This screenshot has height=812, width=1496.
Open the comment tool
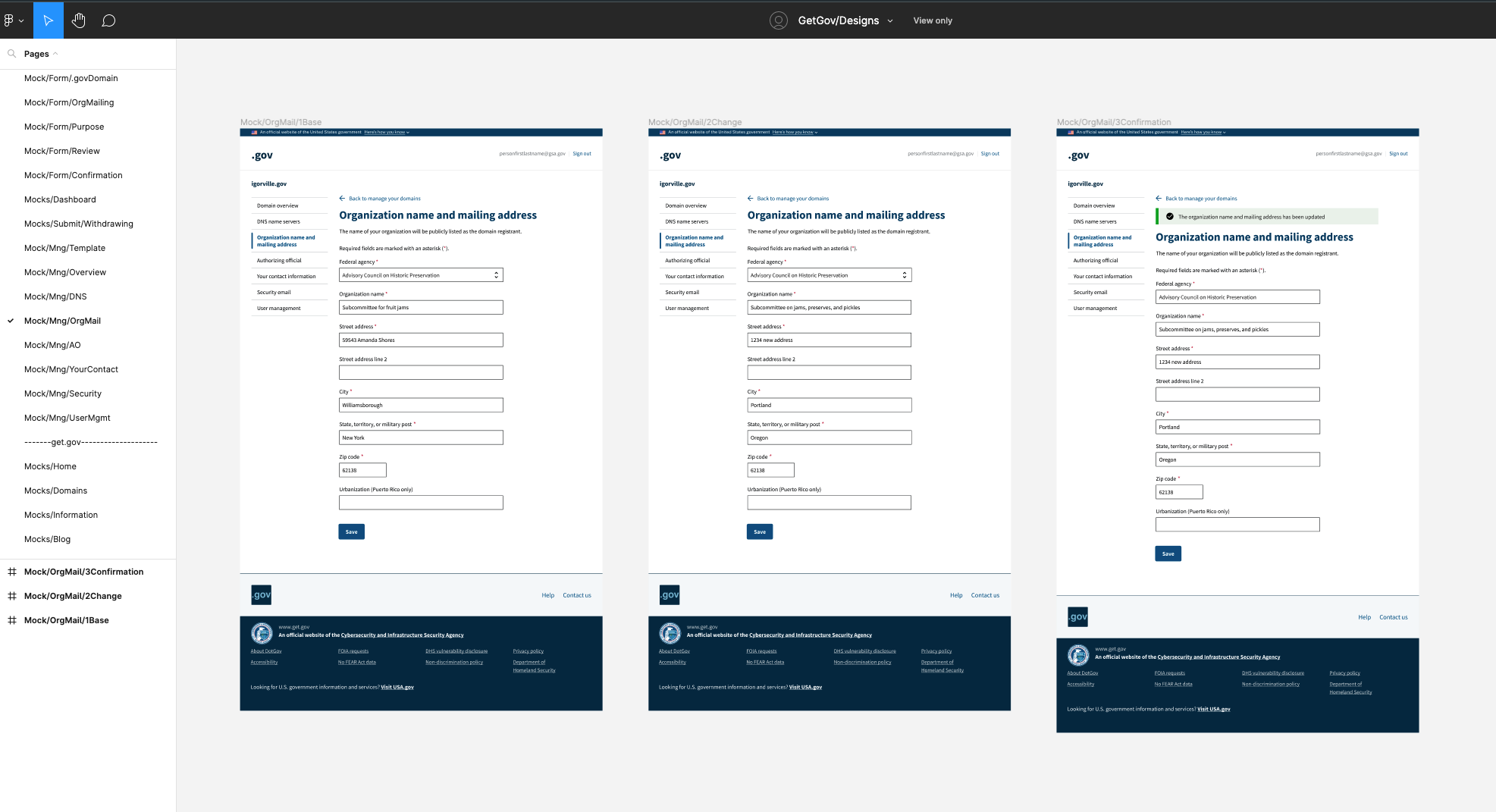pos(108,20)
